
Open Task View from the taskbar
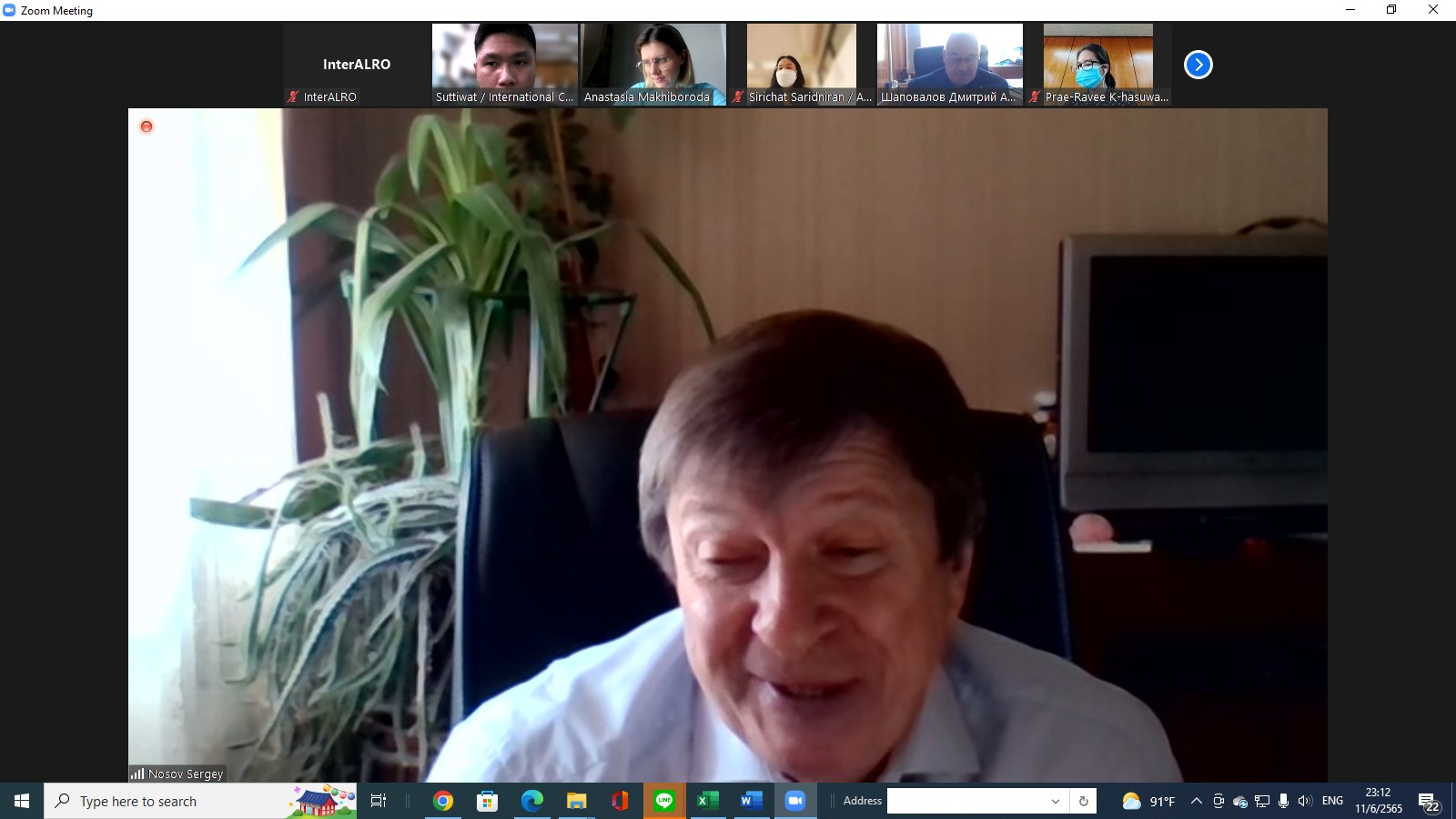379,801
